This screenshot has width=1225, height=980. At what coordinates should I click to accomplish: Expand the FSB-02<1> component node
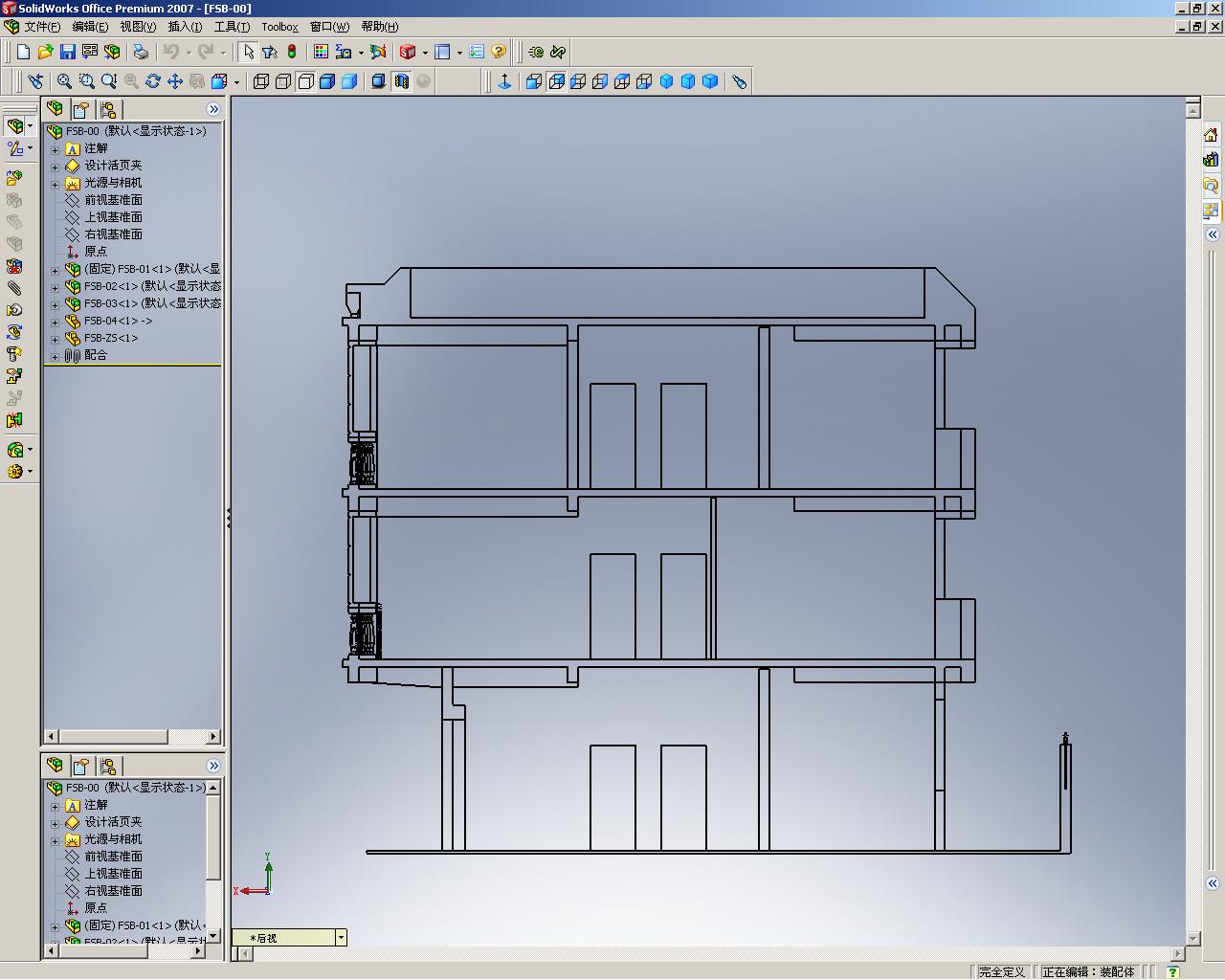click(55, 287)
